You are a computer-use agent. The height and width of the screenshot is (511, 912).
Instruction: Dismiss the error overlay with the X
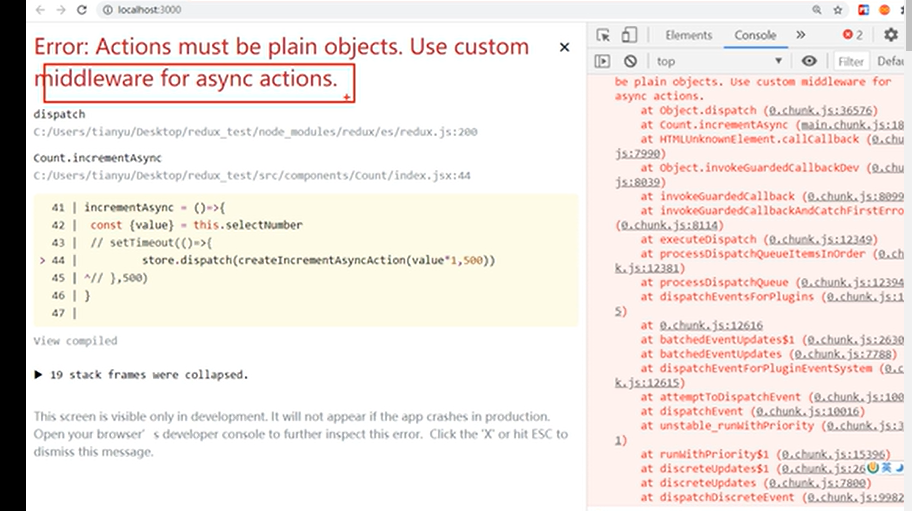[564, 47]
